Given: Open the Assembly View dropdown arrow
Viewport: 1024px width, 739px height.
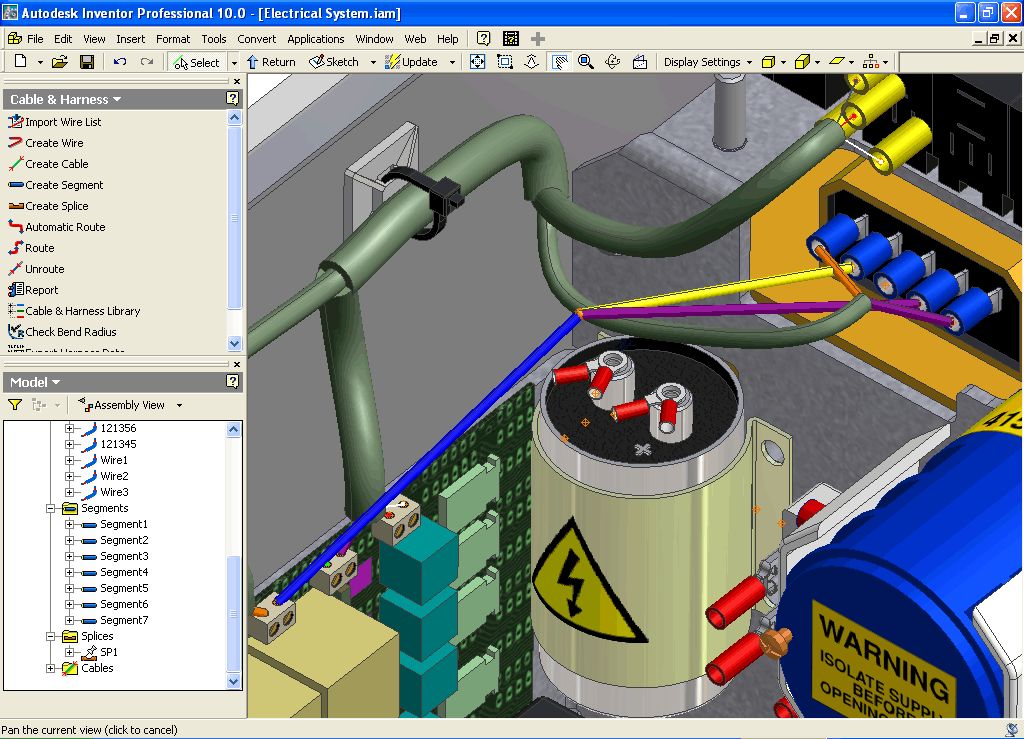Looking at the screenshot, I should 180,405.
